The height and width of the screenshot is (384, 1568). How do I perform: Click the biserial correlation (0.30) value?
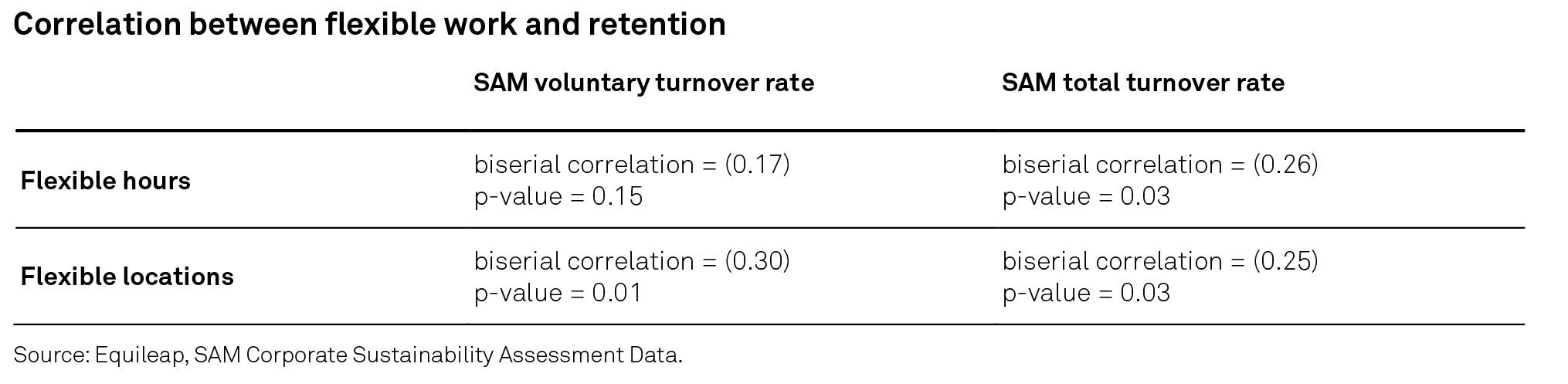click(631, 261)
